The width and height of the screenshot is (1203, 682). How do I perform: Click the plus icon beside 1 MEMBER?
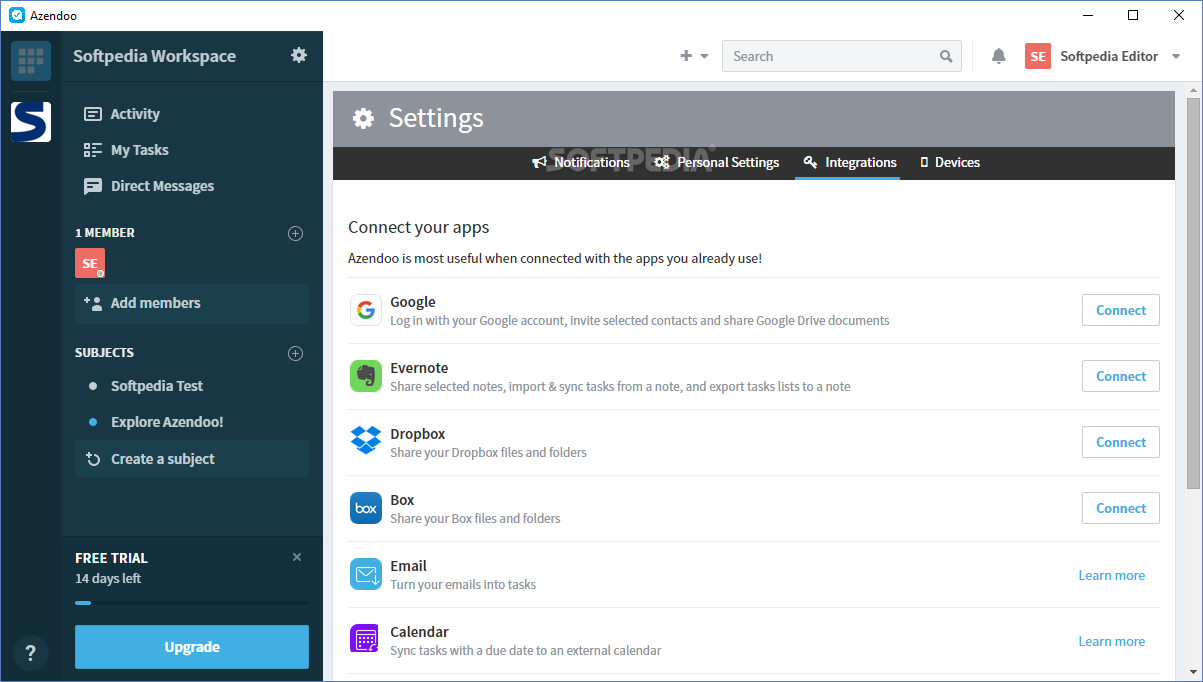point(295,233)
